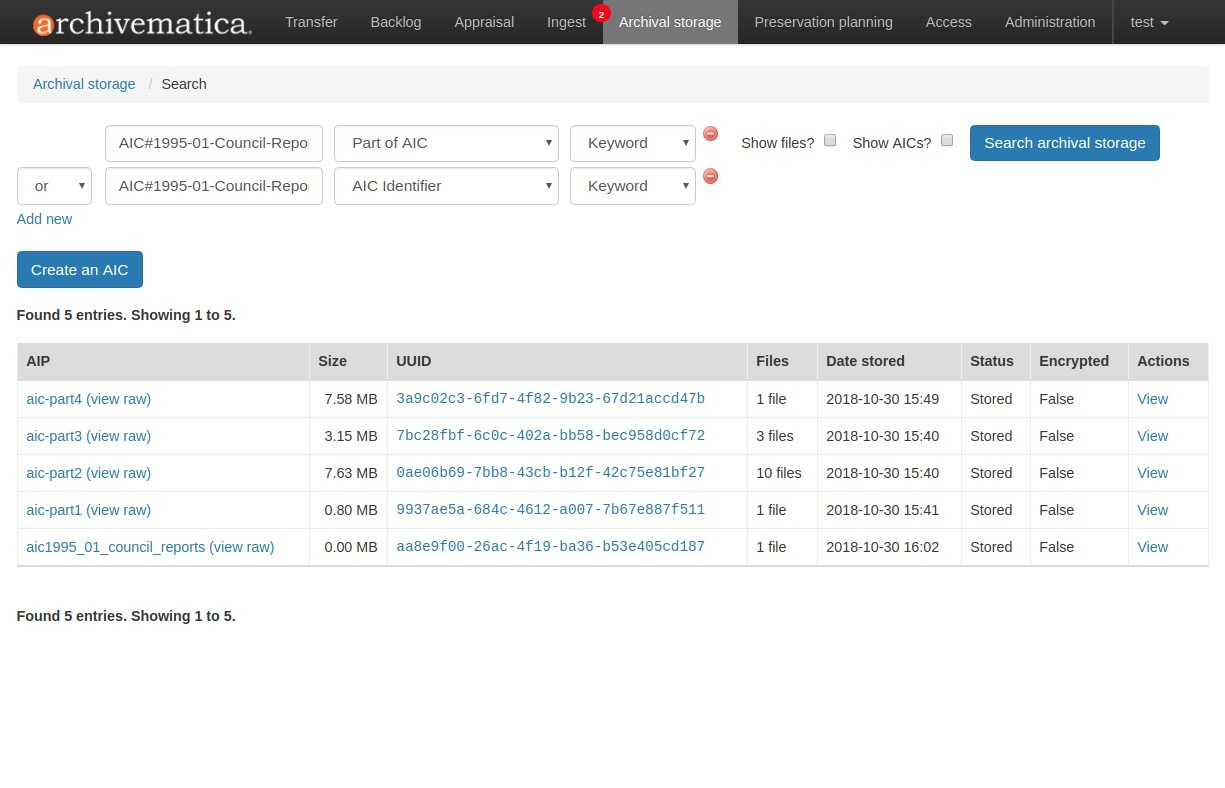This screenshot has height=788, width=1225.
Task: Click Search archival storage button
Action: click(x=1064, y=143)
